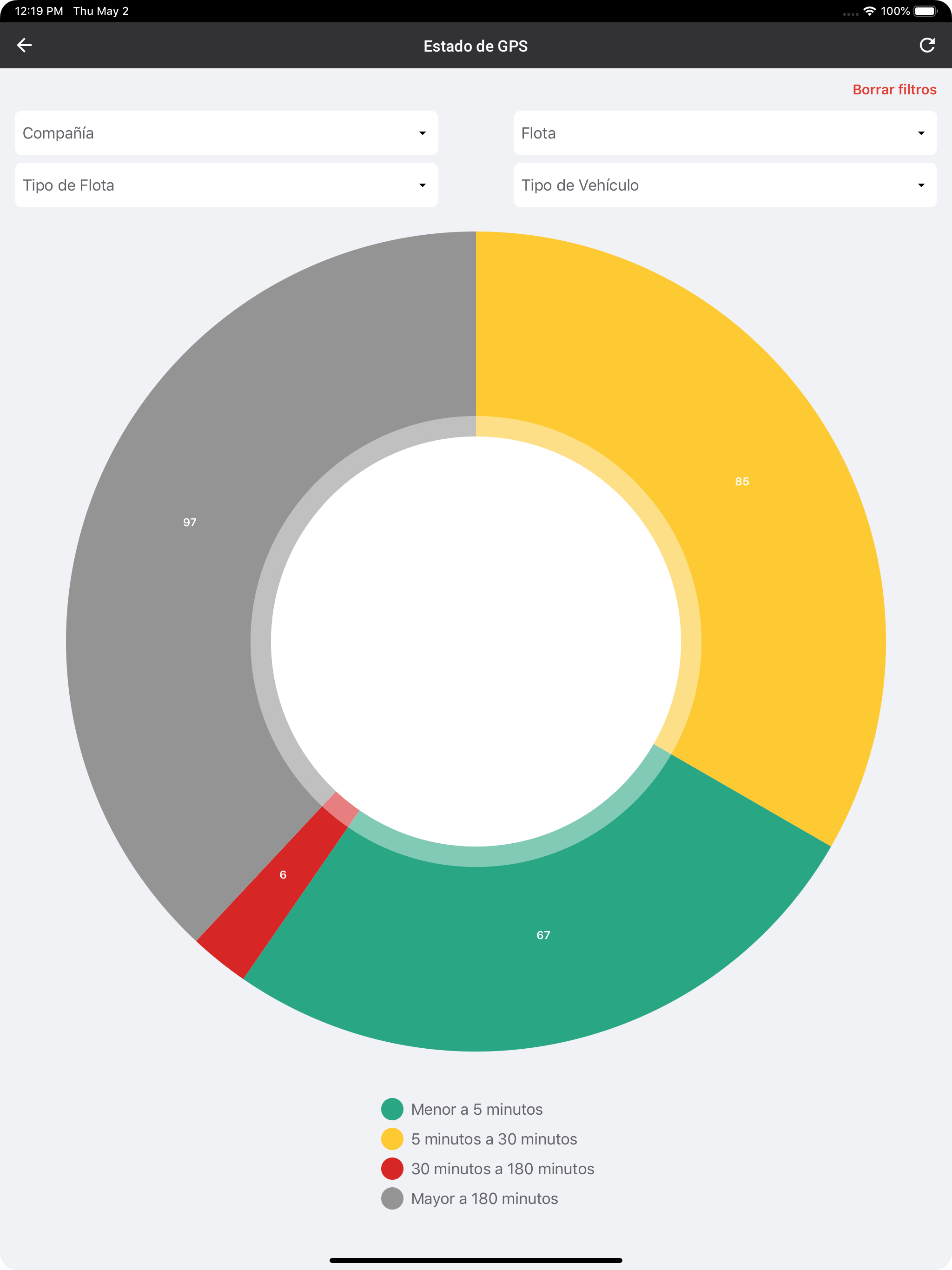Click the Borrar filtros link
Image resolution: width=952 pixels, height=1270 pixels.
(x=894, y=90)
